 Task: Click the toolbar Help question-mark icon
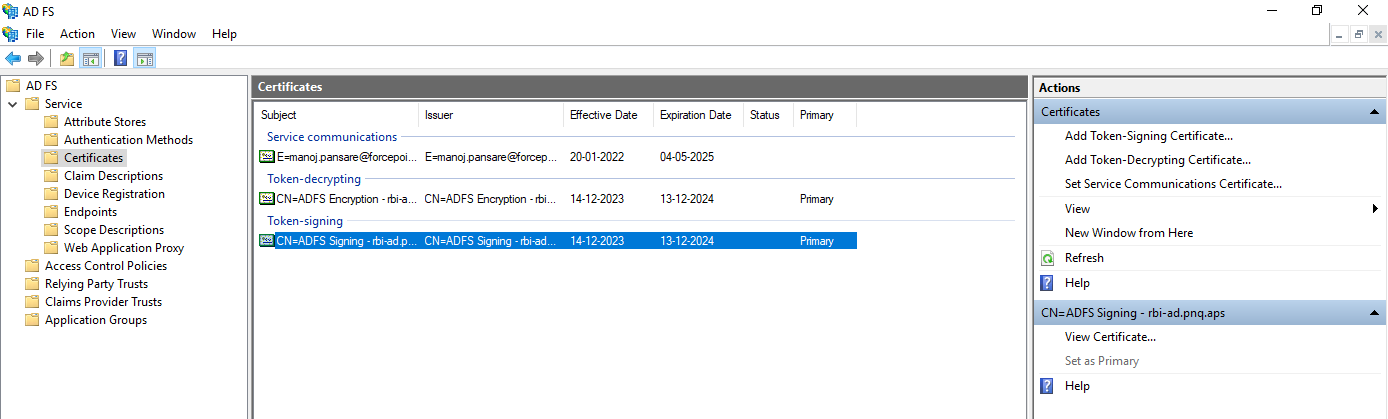point(121,58)
